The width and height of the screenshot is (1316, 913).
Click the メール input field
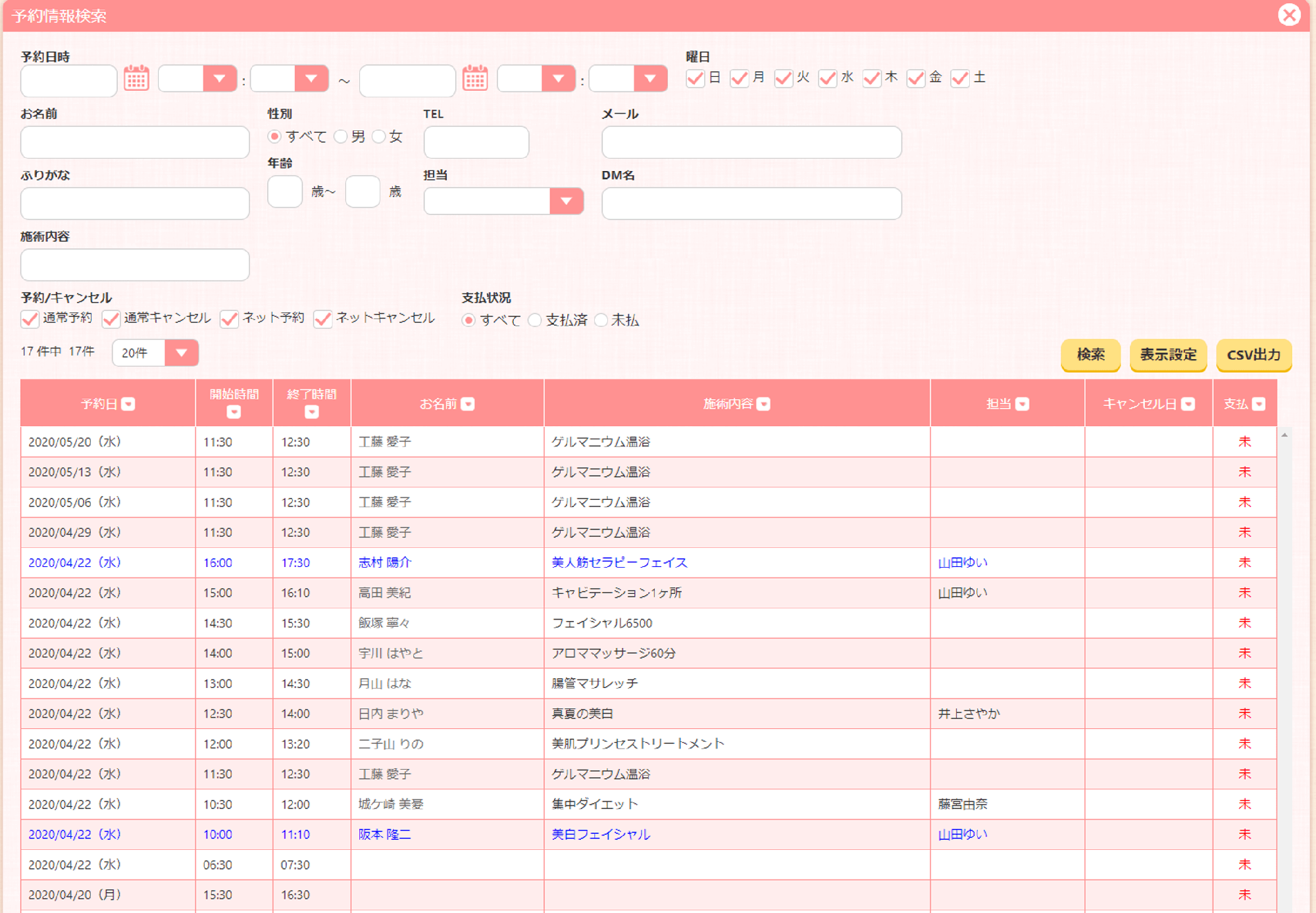click(x=751, y=142)
